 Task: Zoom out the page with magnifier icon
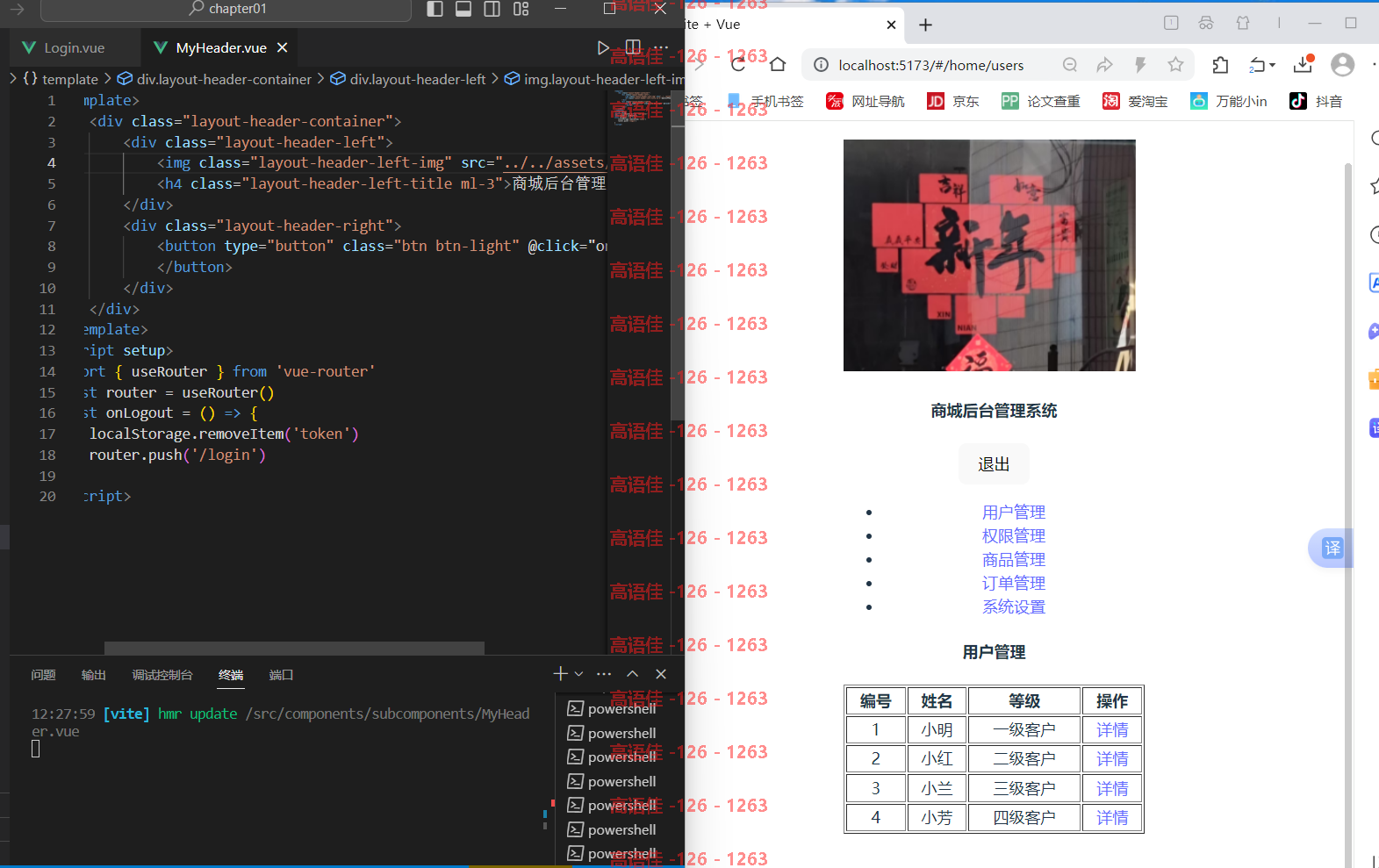[1069, 64]
